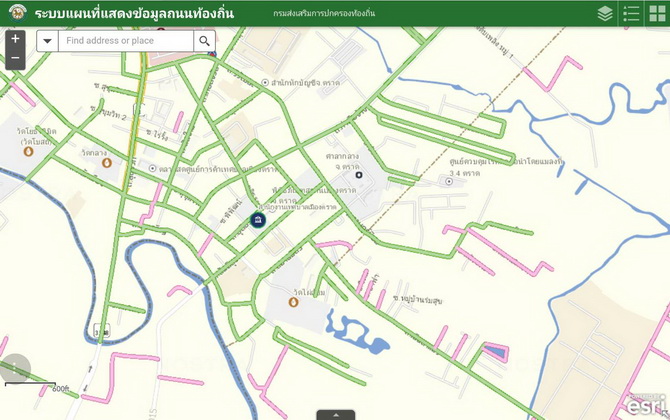Open the basemap gallery grid icon
This screenshot has height=420, width=670.
click(x=657, y=13)
